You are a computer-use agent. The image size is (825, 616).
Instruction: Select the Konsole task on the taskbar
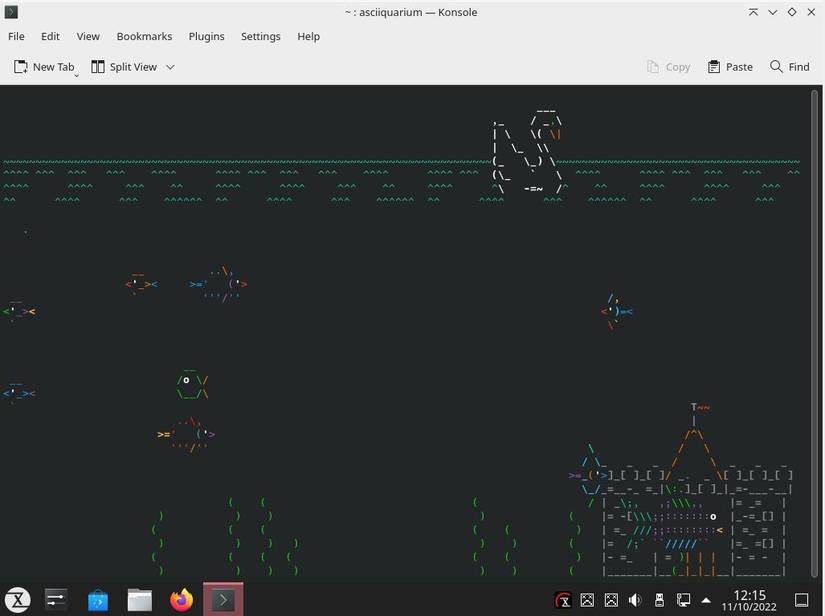point(223,599)
